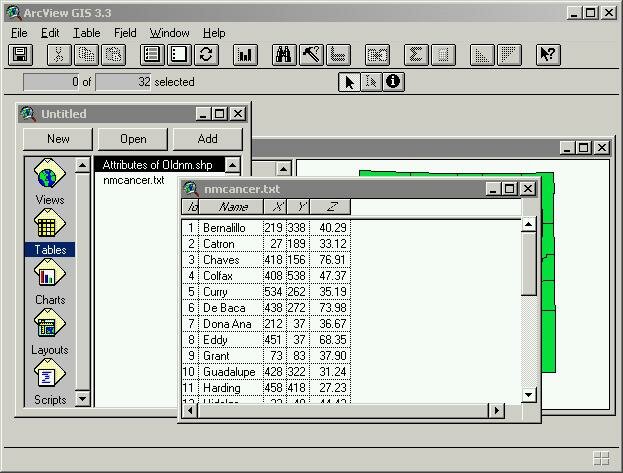Open the Table menu
The image size is (623, 473).
pyautogui.click(x=86, y=33)
